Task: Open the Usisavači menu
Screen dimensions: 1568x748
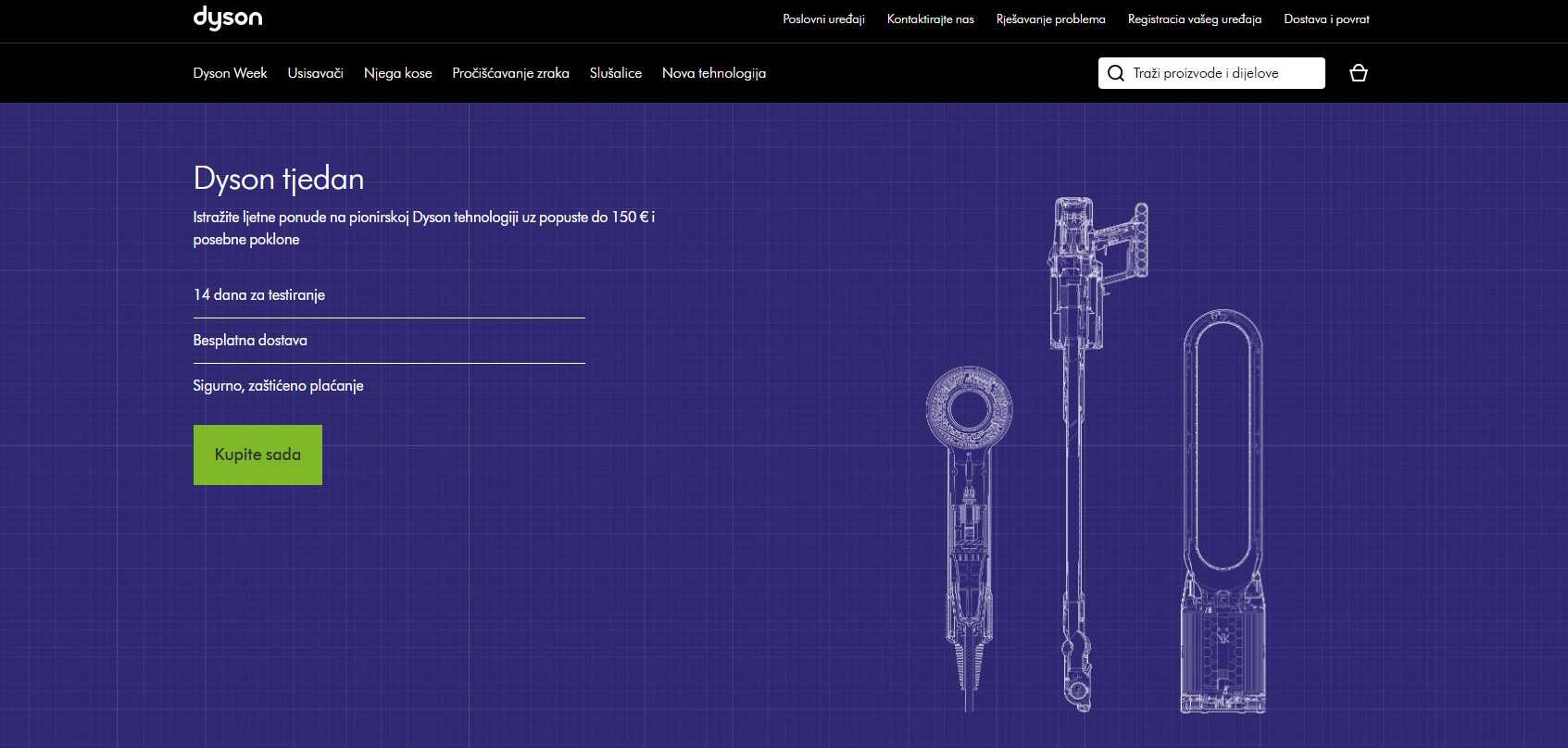Action: pyautogui.click(x=315, y=73)
